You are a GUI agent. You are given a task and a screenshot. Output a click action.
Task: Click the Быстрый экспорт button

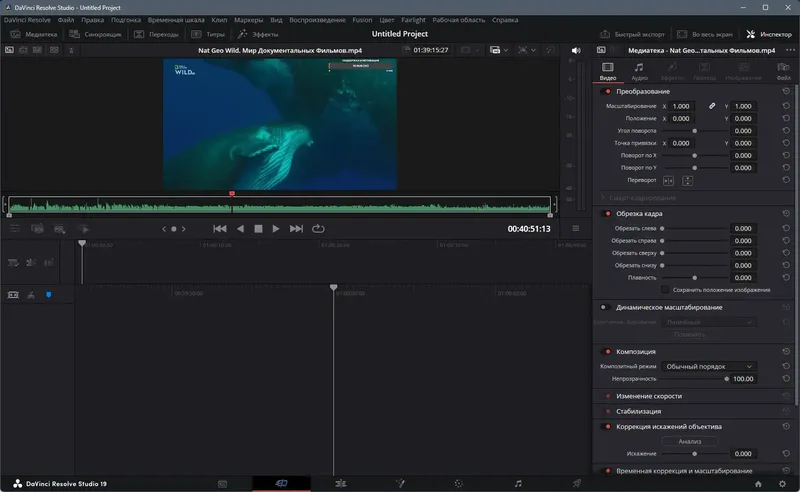[632, 34]
